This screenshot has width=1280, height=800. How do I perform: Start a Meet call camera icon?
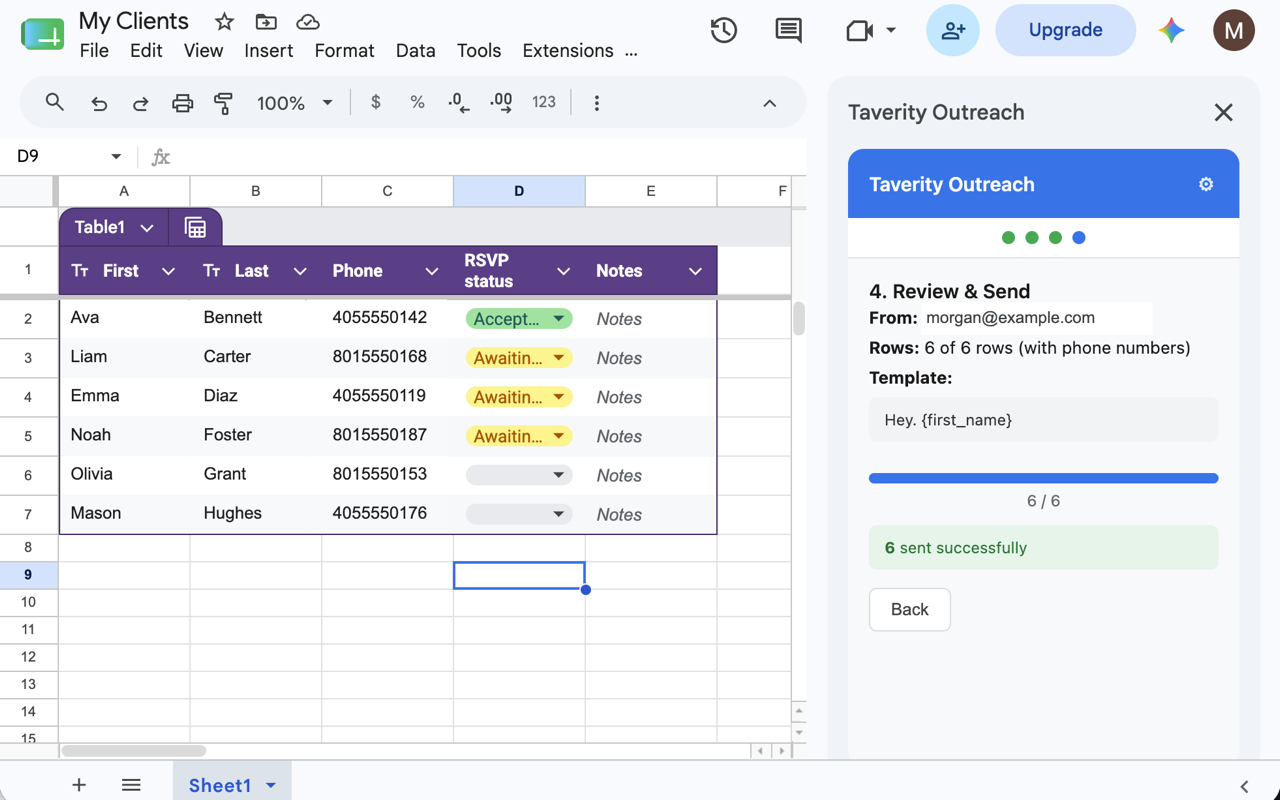point(860,30)
